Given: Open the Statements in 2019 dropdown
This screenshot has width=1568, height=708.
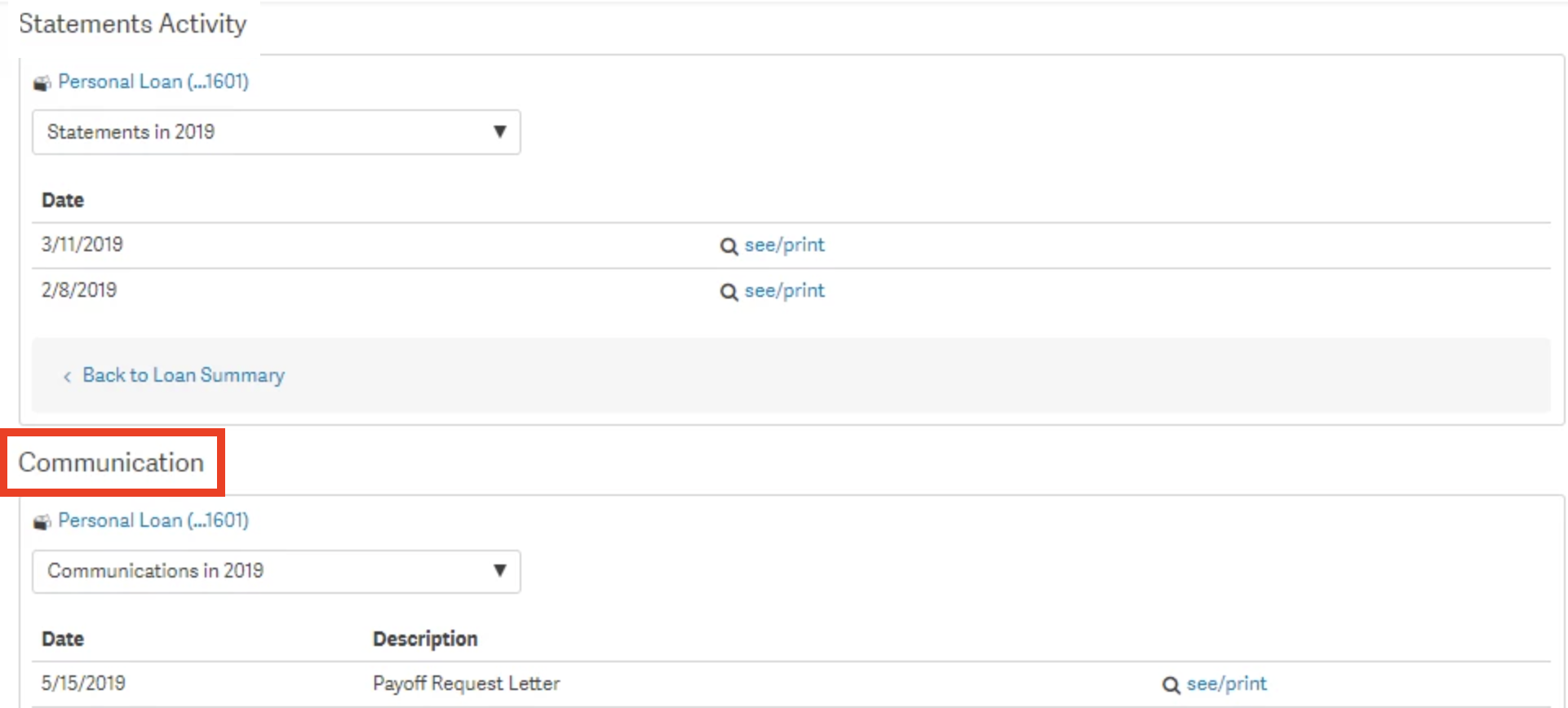Looking at the screenshot, I should pyautogui.click(x=276, y=132).
